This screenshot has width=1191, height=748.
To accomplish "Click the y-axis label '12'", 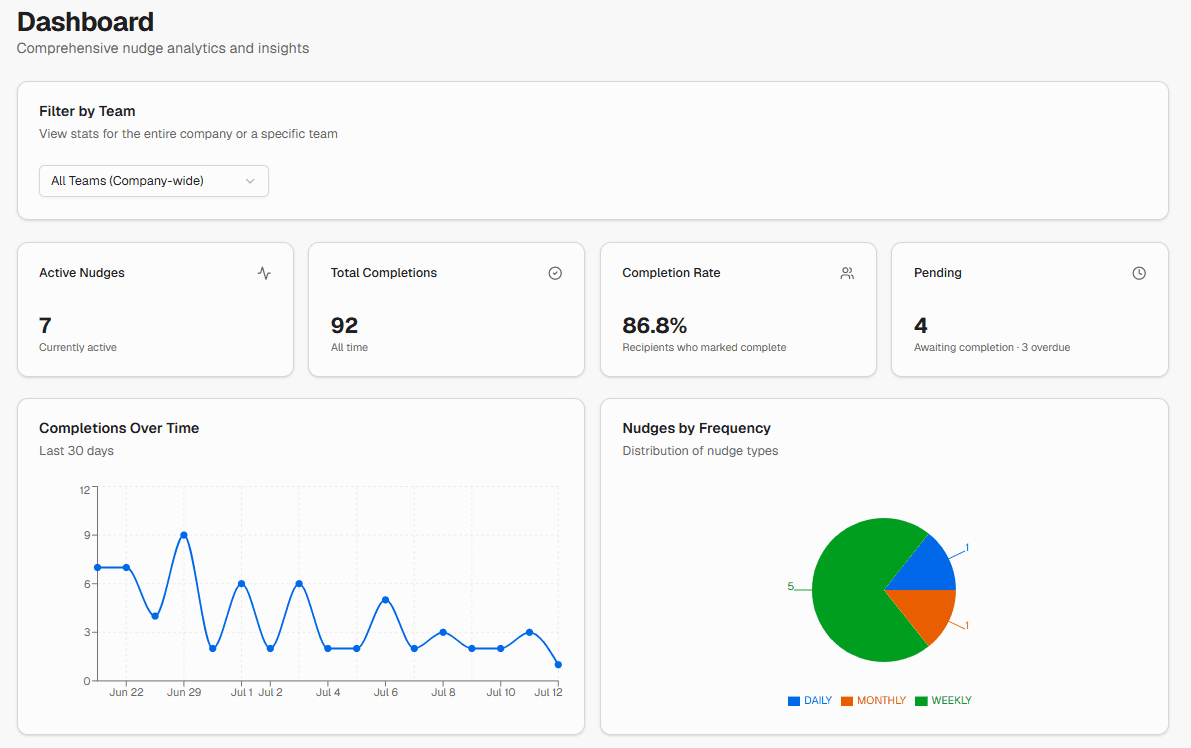I will click(85, 490).
